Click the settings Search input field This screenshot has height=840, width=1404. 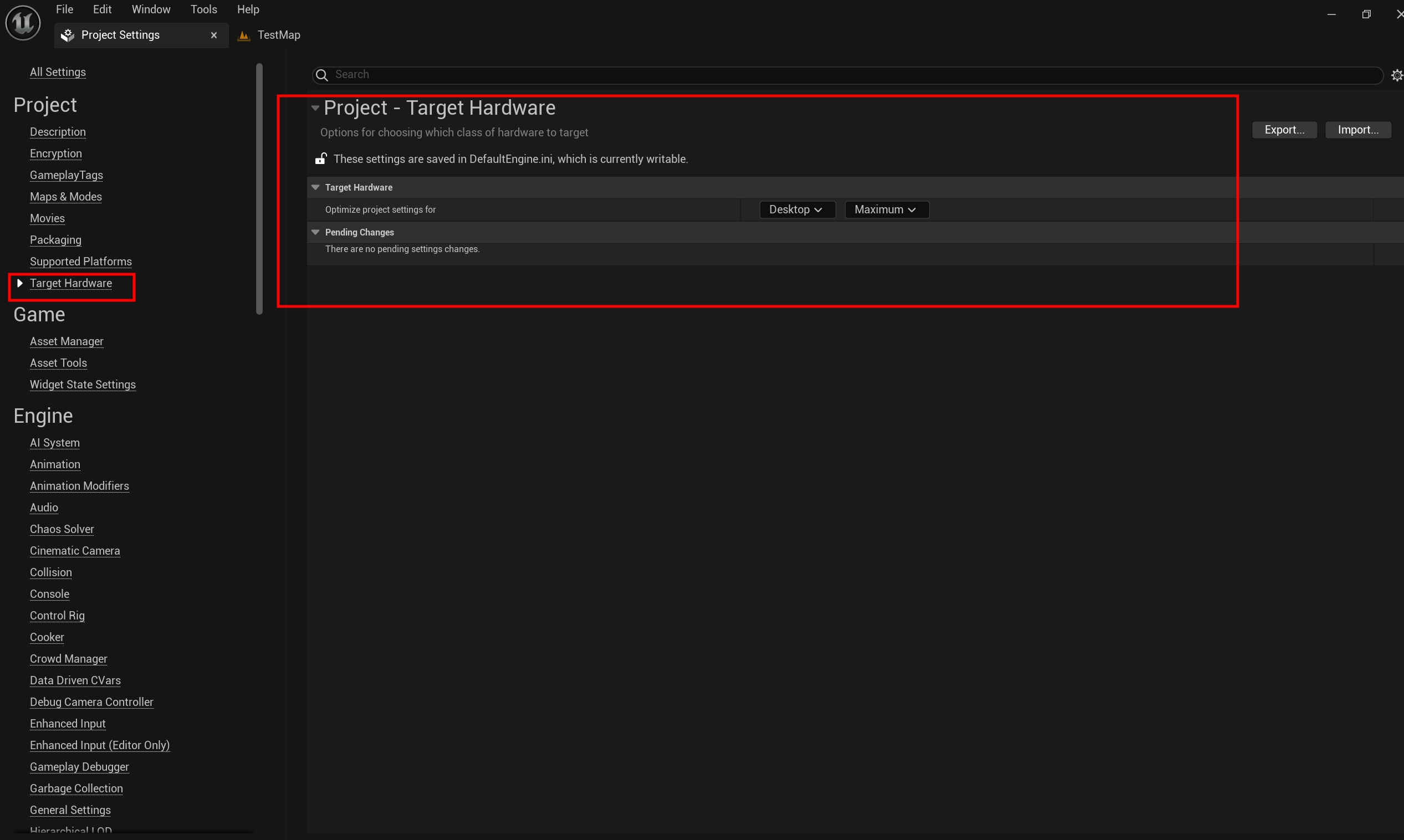pos(847,75)
